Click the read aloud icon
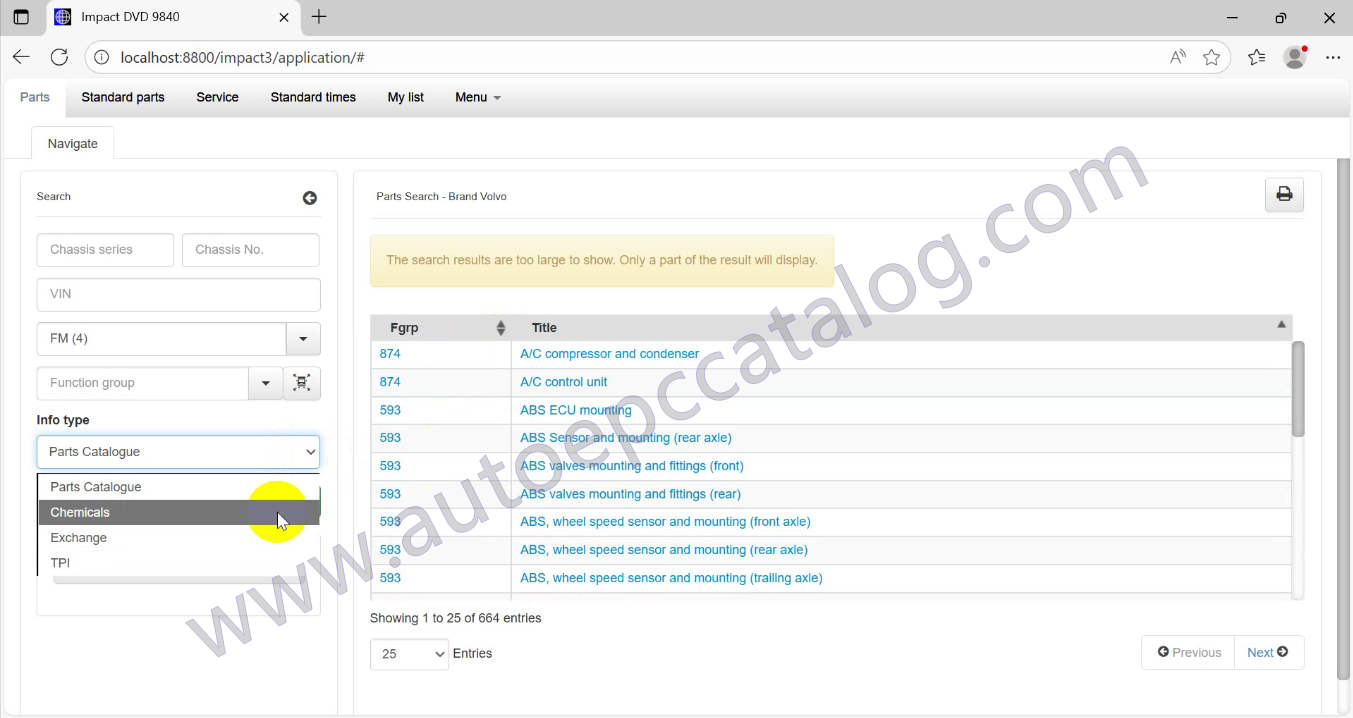Viewport: 1353px width, 718px height. point(1178,57)
